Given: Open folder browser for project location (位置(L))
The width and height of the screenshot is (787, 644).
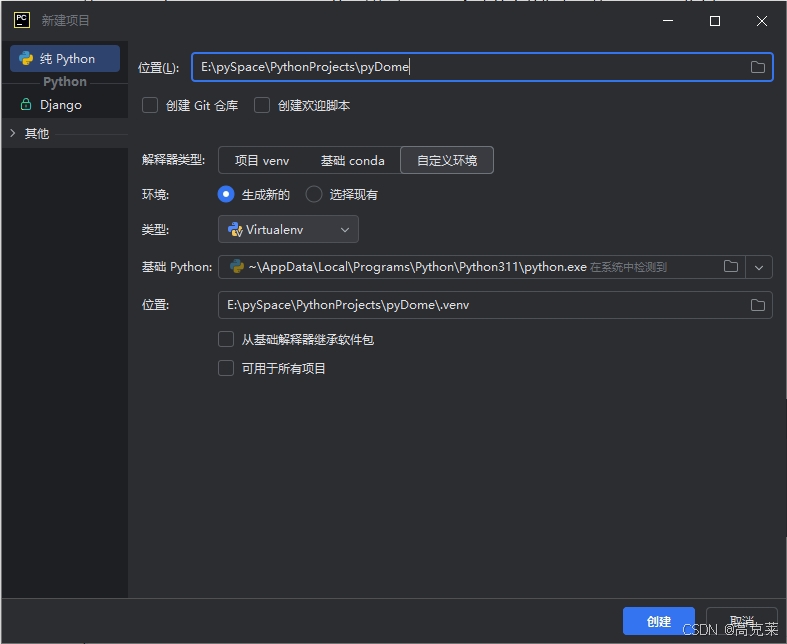Looking at the screenshot, I should pyautogui.click(x=757, y=67).
